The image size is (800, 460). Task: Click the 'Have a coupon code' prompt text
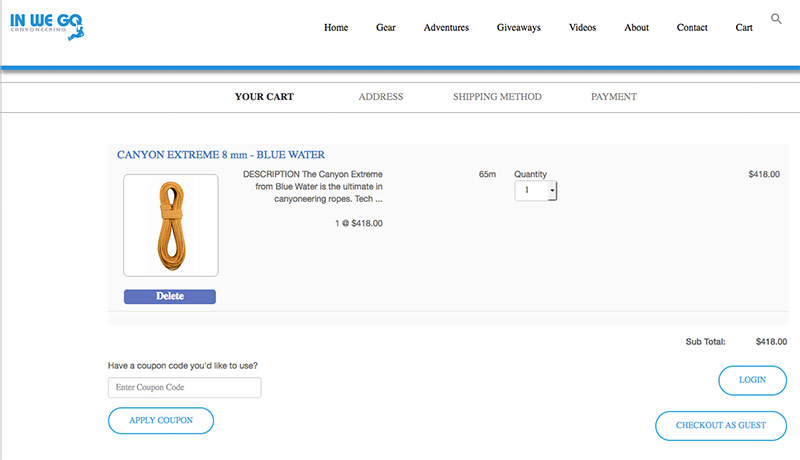pos(183,366)
